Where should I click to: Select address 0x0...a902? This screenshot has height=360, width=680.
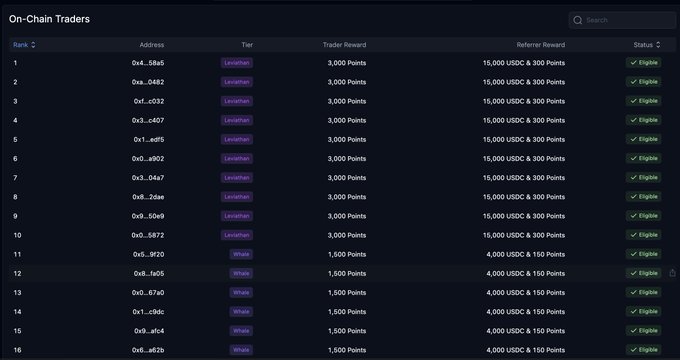(148, 158)
